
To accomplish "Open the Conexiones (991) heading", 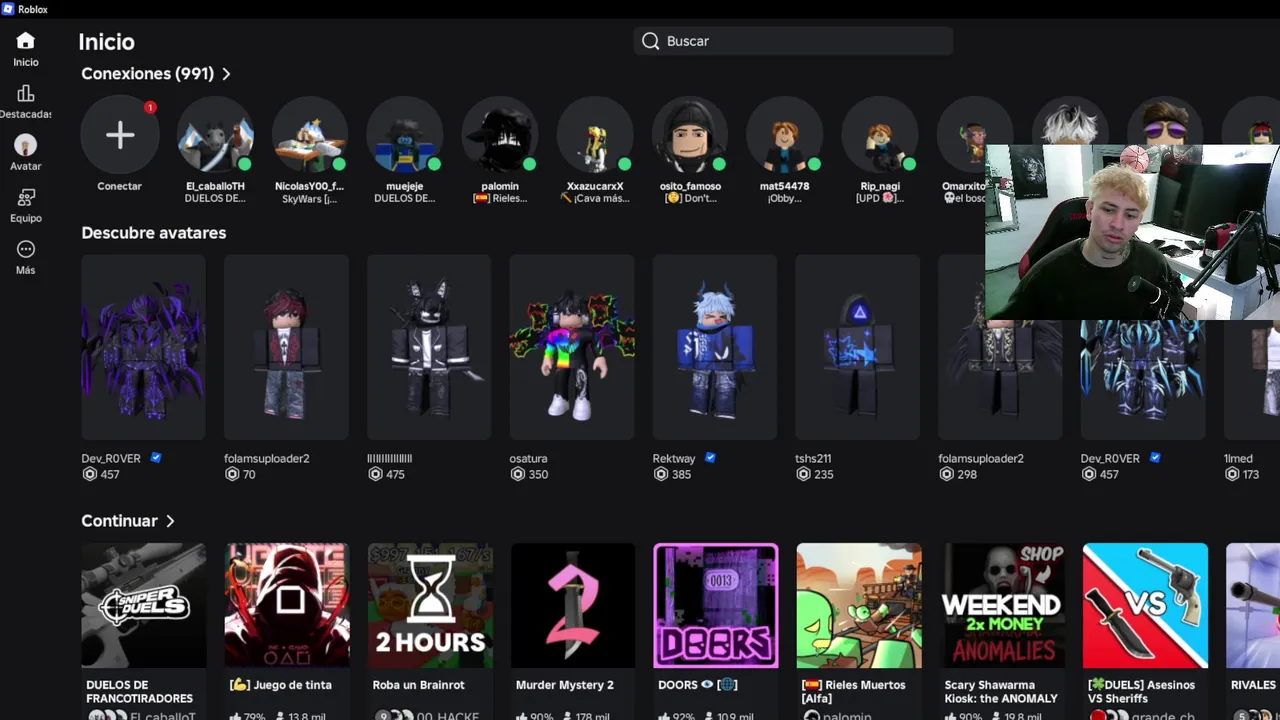I will pos(148,74).
